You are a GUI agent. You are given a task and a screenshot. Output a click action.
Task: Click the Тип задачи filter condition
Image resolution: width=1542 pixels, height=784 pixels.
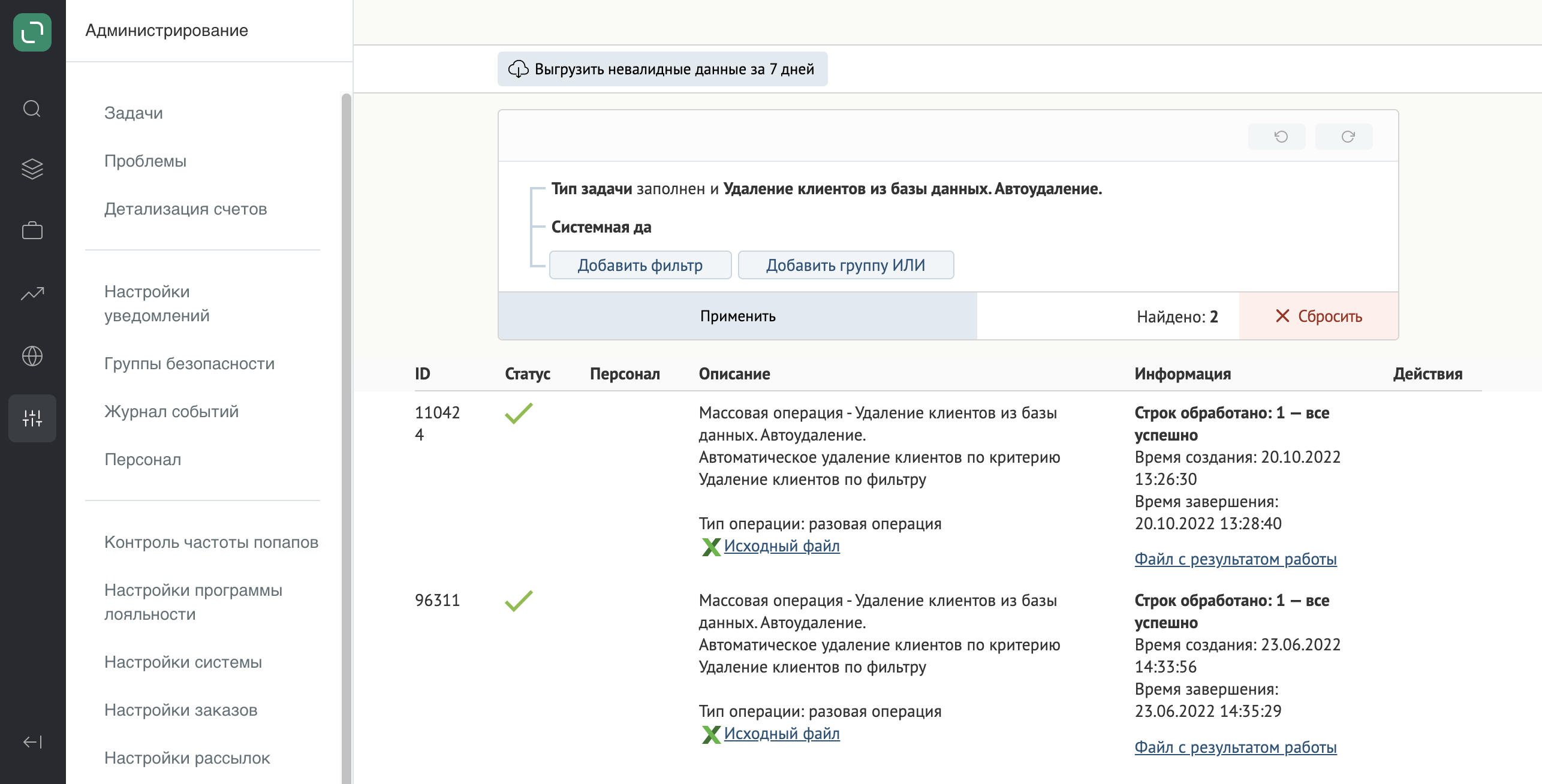(x=827, y=189)
